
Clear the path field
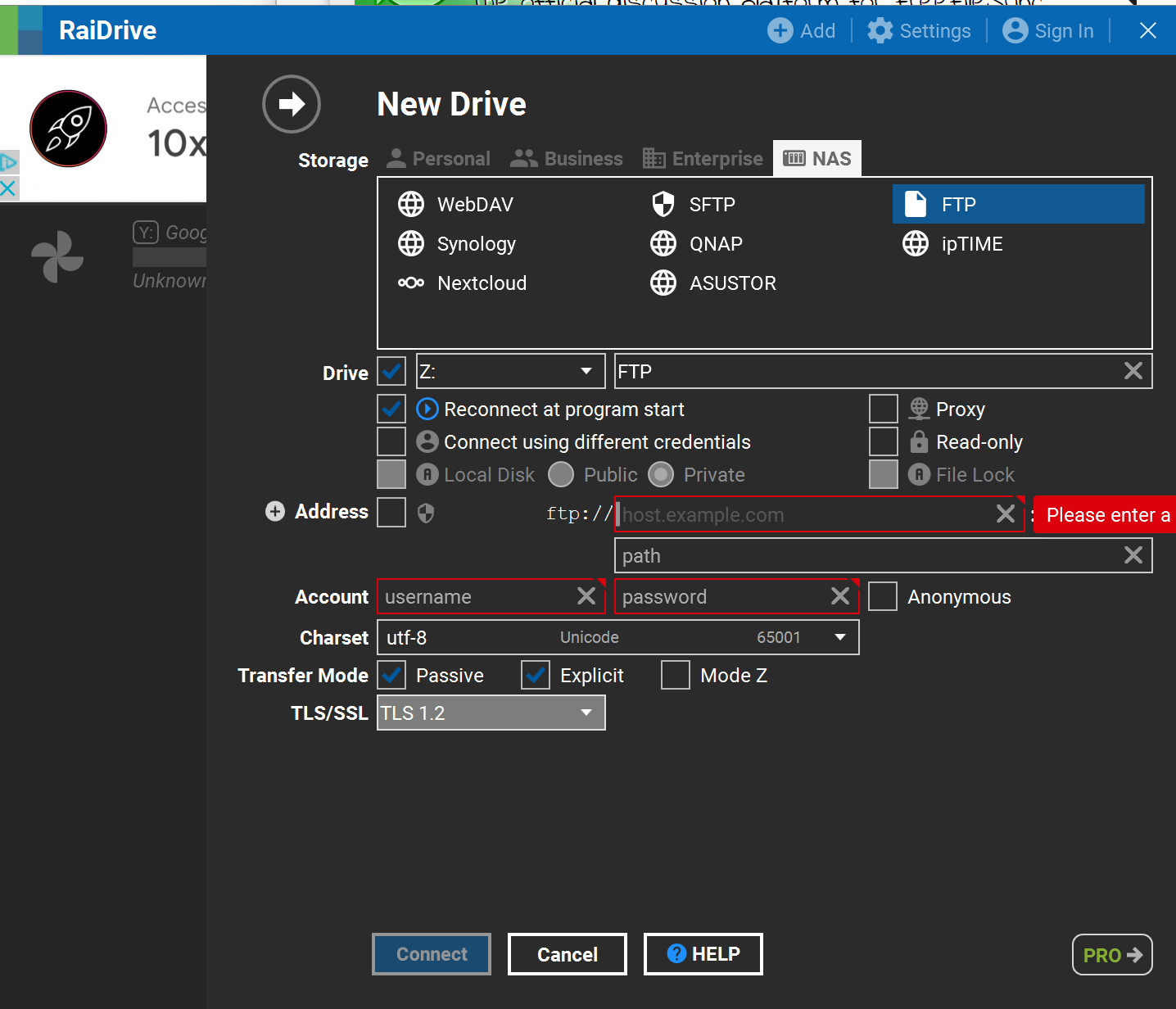pos(1133,554)
